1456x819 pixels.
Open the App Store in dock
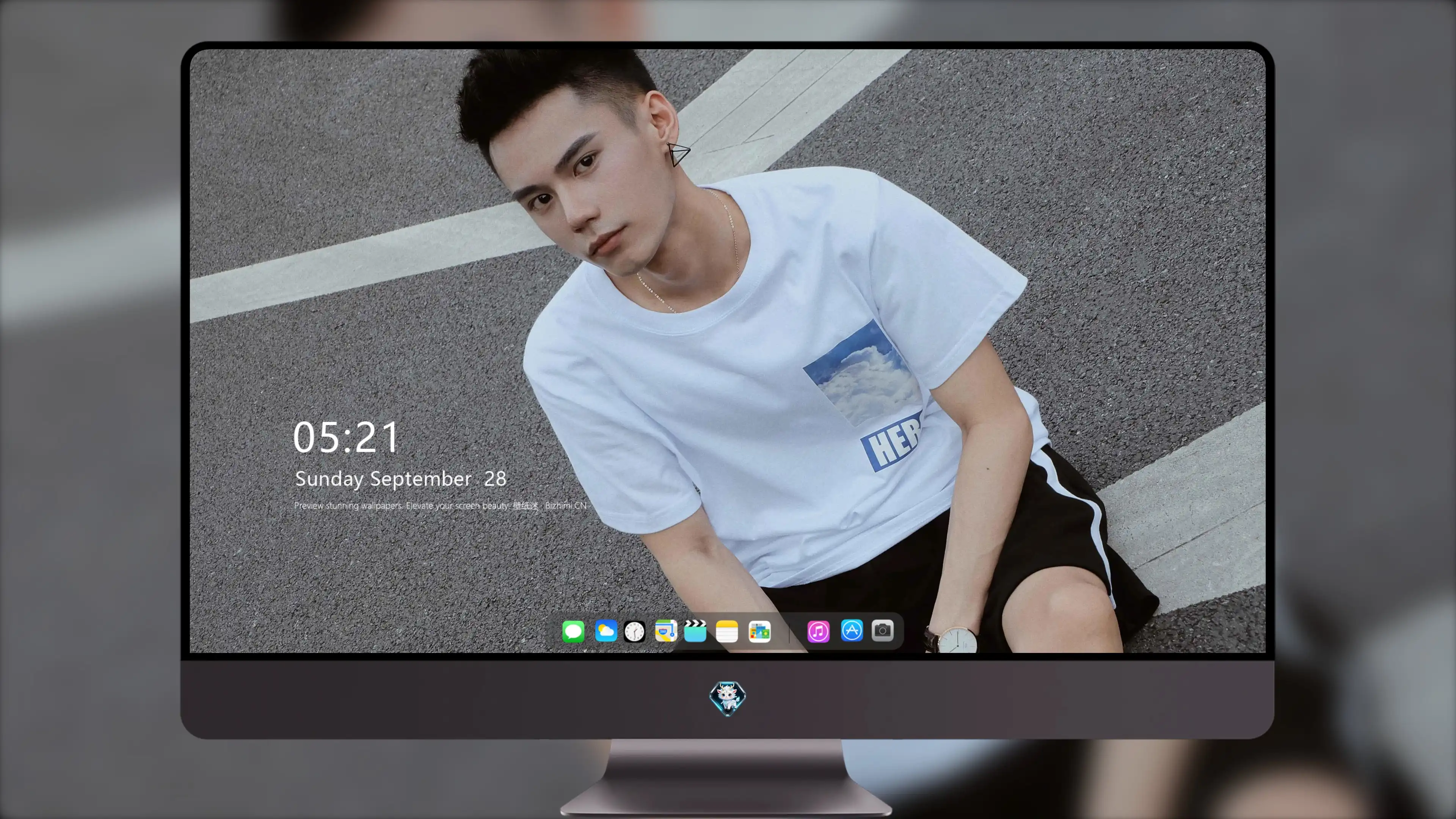852,630
